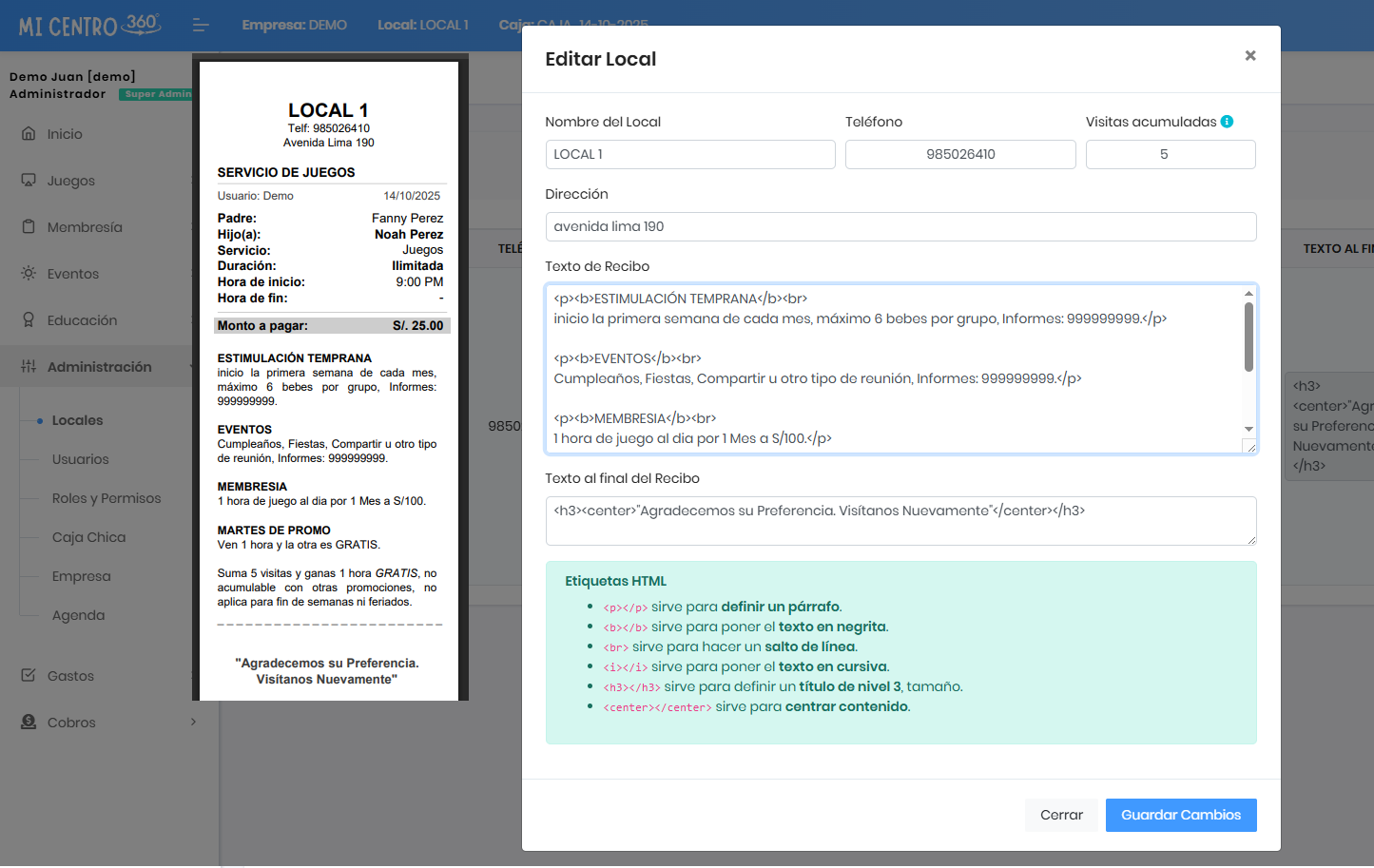Click the Cerrar button

point(1060,815)
